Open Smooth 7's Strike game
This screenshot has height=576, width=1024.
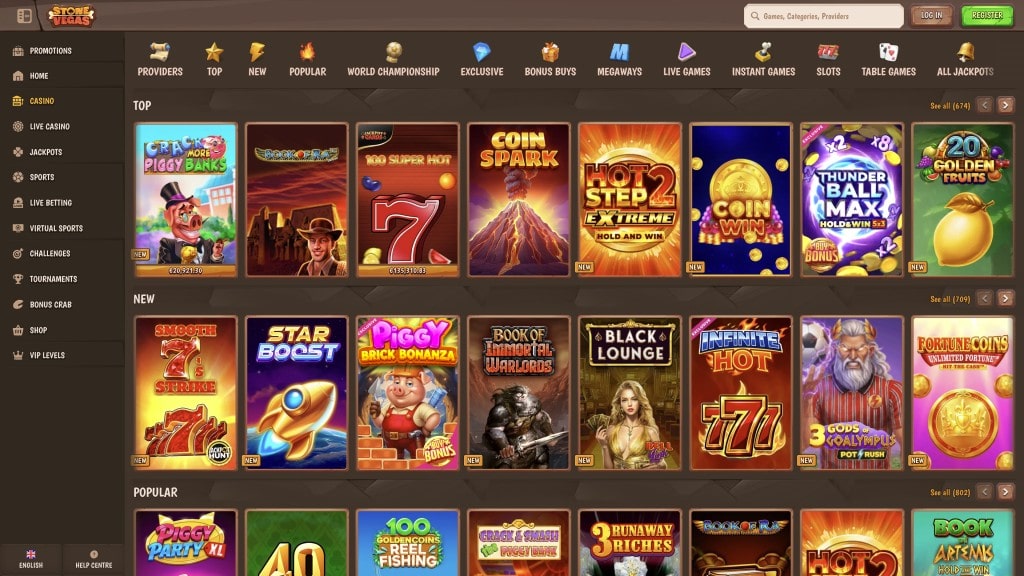pyautogui.click(x=185, y=393)
